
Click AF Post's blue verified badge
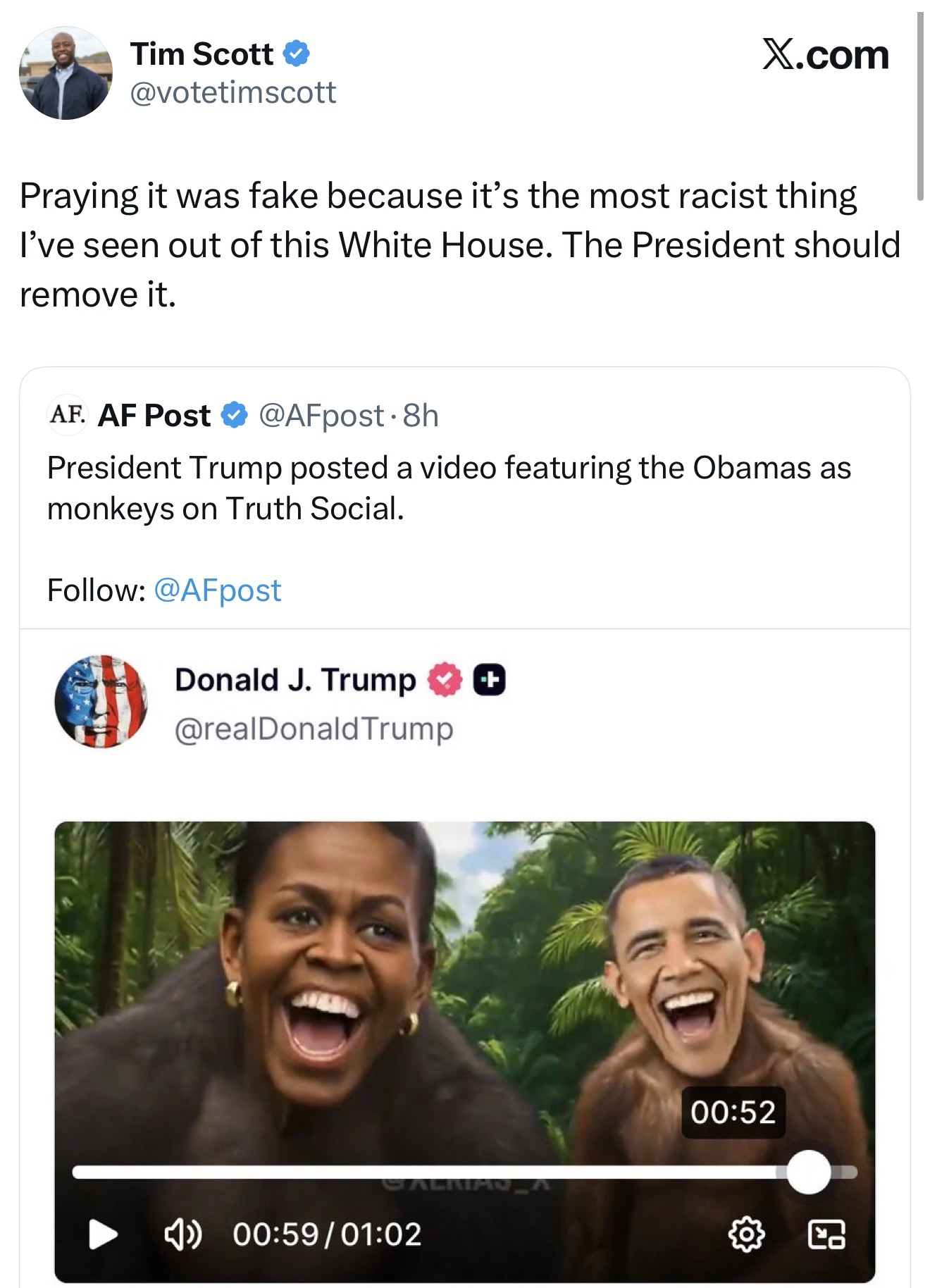[x=235, y=415]
